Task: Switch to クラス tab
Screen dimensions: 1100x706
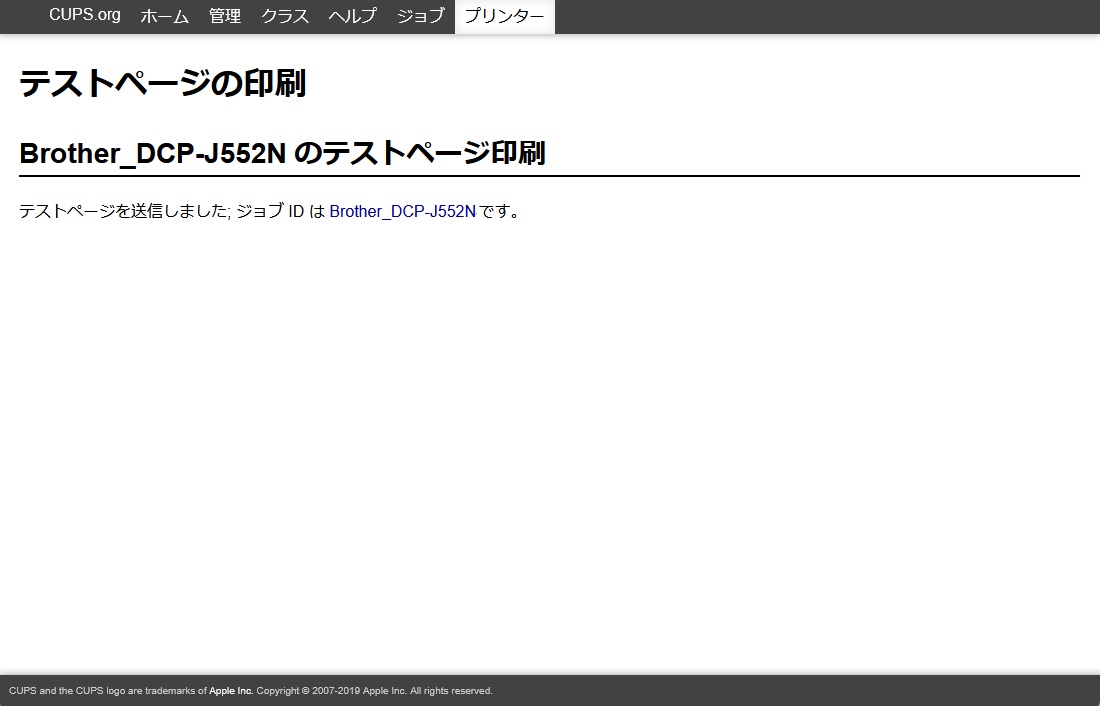Action: point(285,15)
